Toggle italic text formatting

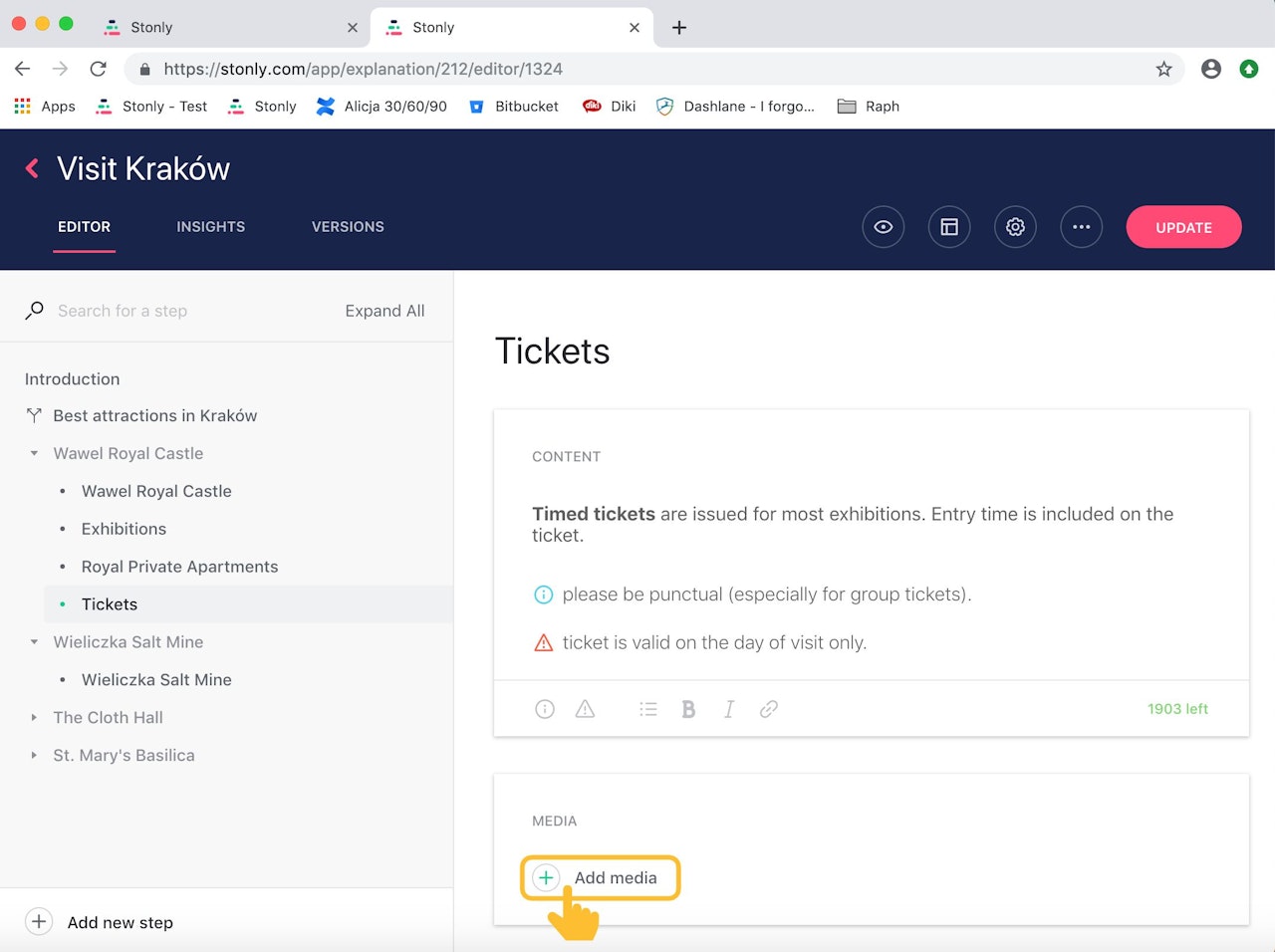click(x=729, y=709)
